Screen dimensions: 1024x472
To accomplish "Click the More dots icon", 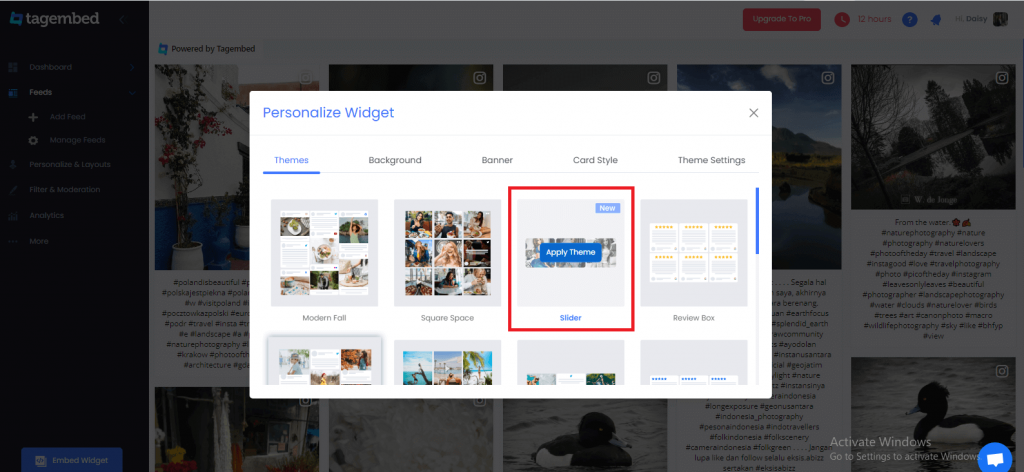I will click(x=12, y=242).
